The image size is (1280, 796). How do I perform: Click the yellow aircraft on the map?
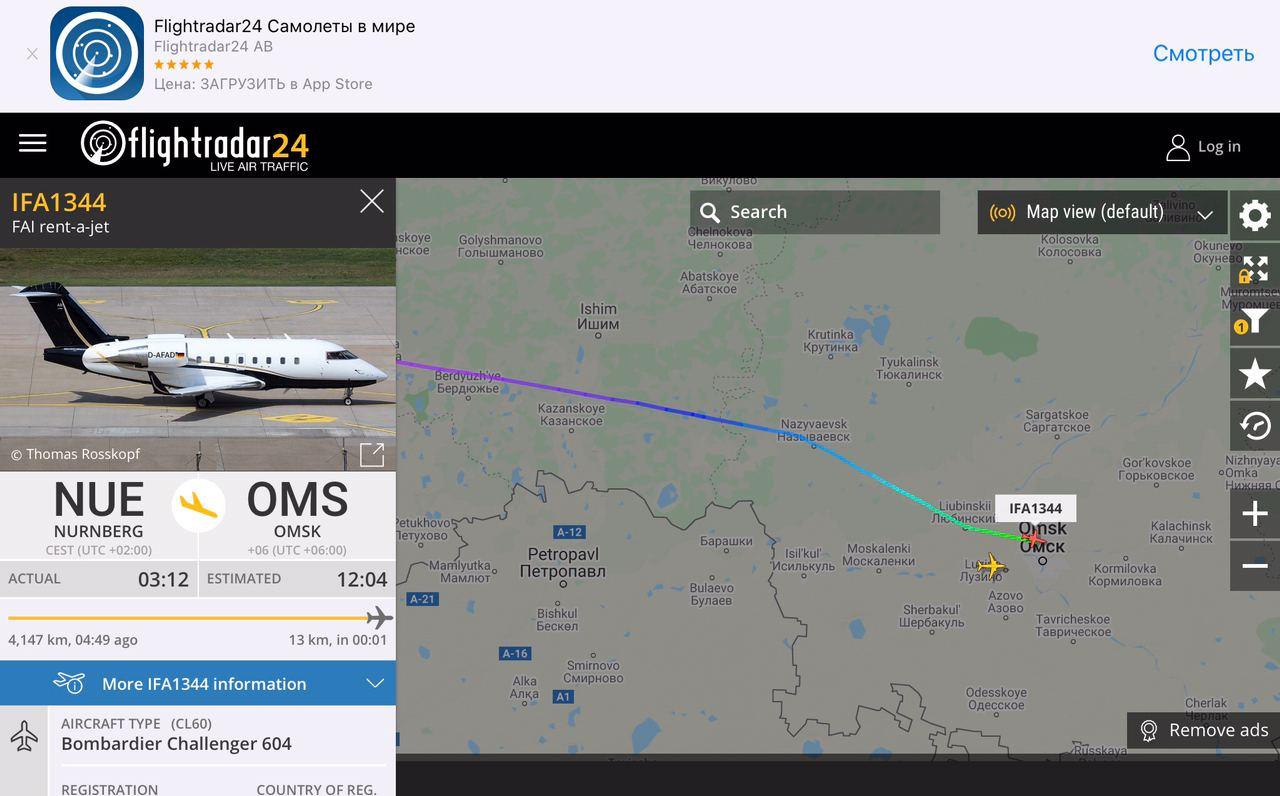990,566
